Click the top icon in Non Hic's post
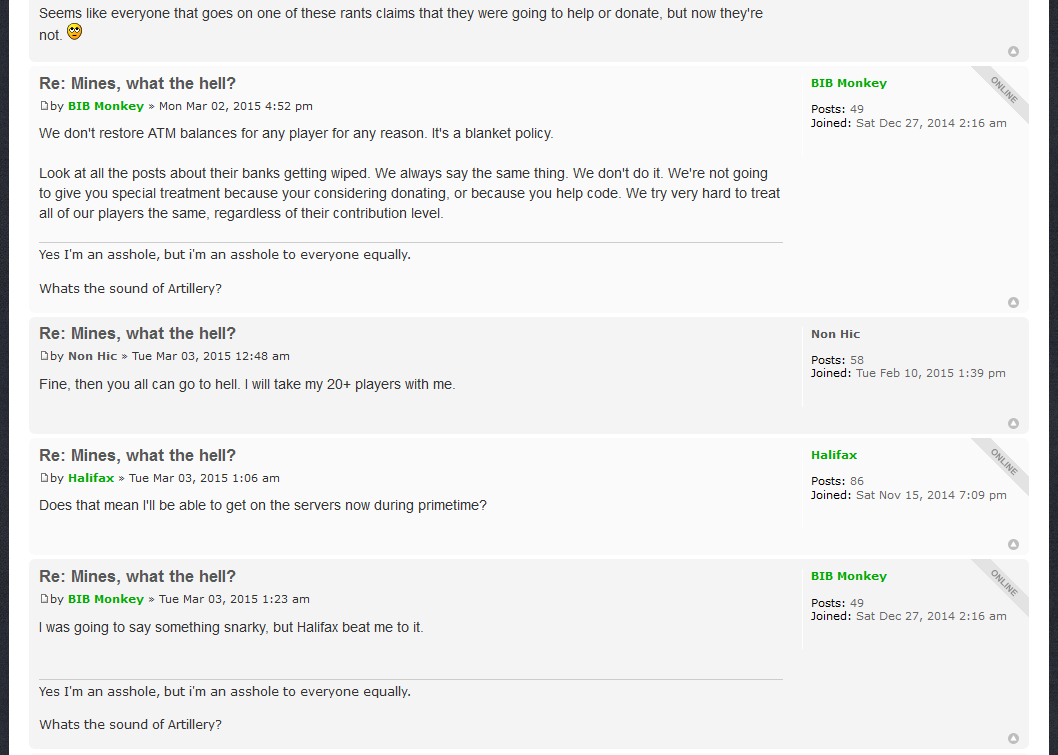 pyautogui.click(x=1013, y=423)
